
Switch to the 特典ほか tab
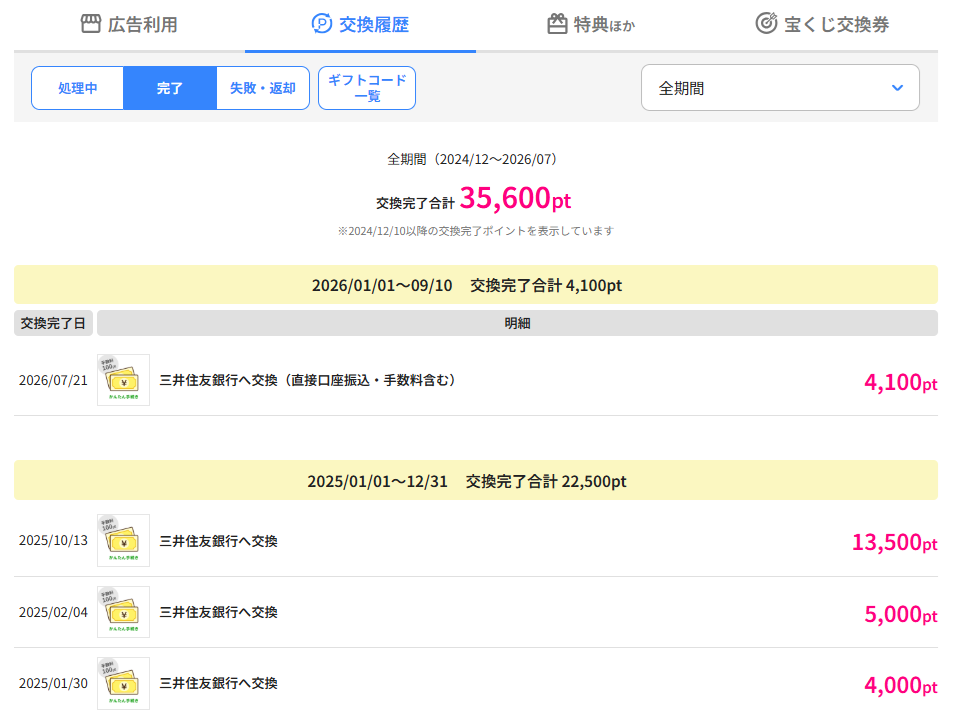[x=591, y=25]
